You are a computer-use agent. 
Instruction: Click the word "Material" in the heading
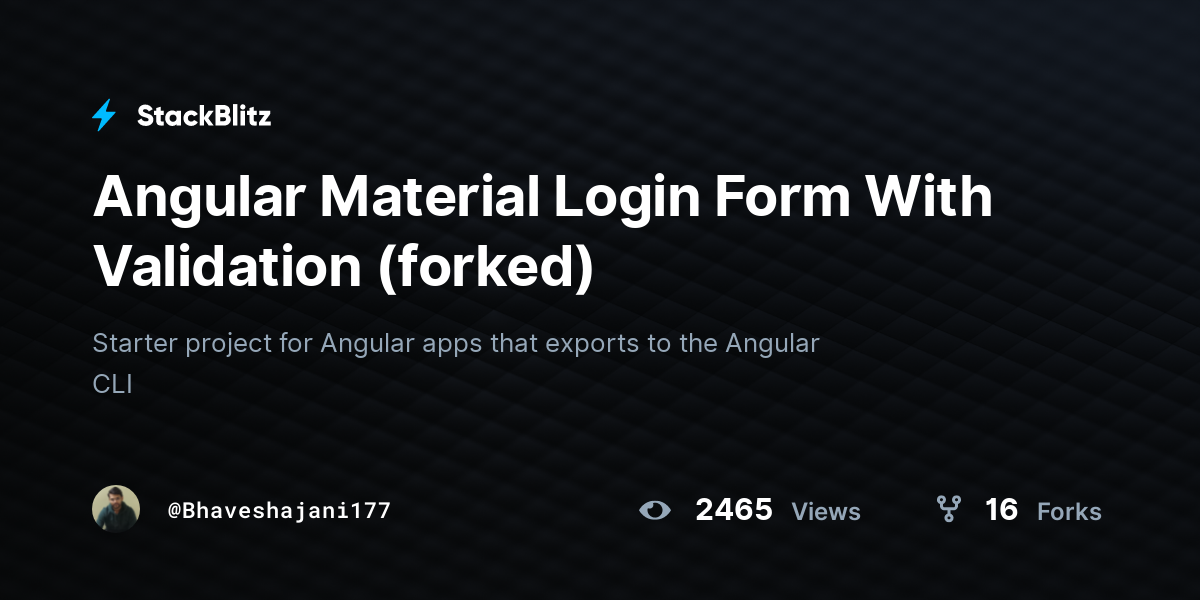point(432,197)
